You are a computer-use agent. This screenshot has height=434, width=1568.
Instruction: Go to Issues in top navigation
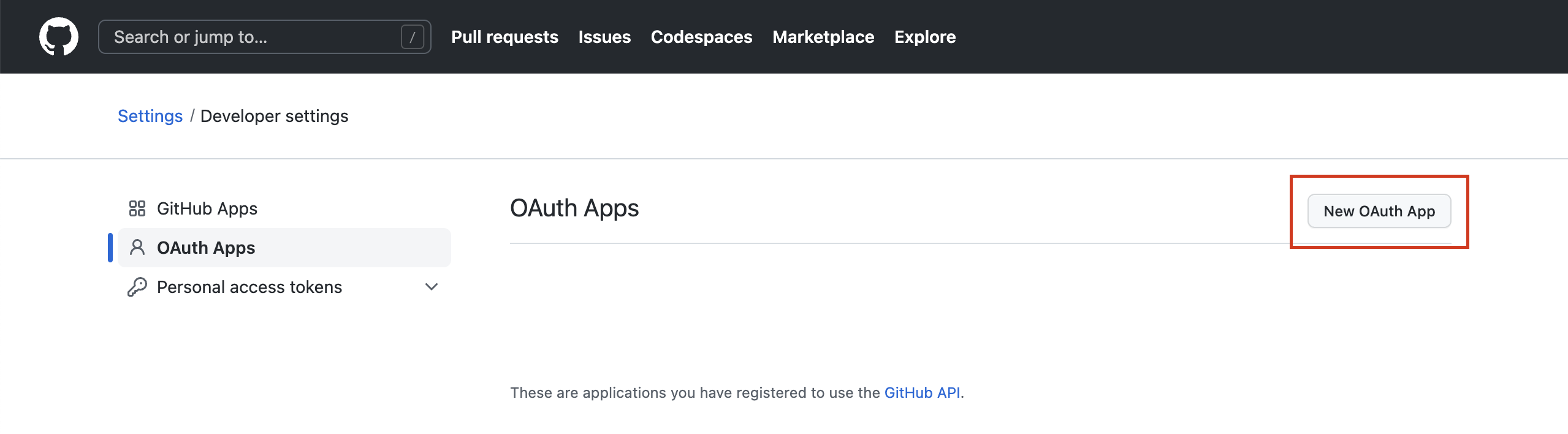pyautogui.click(x=604, y=37)
